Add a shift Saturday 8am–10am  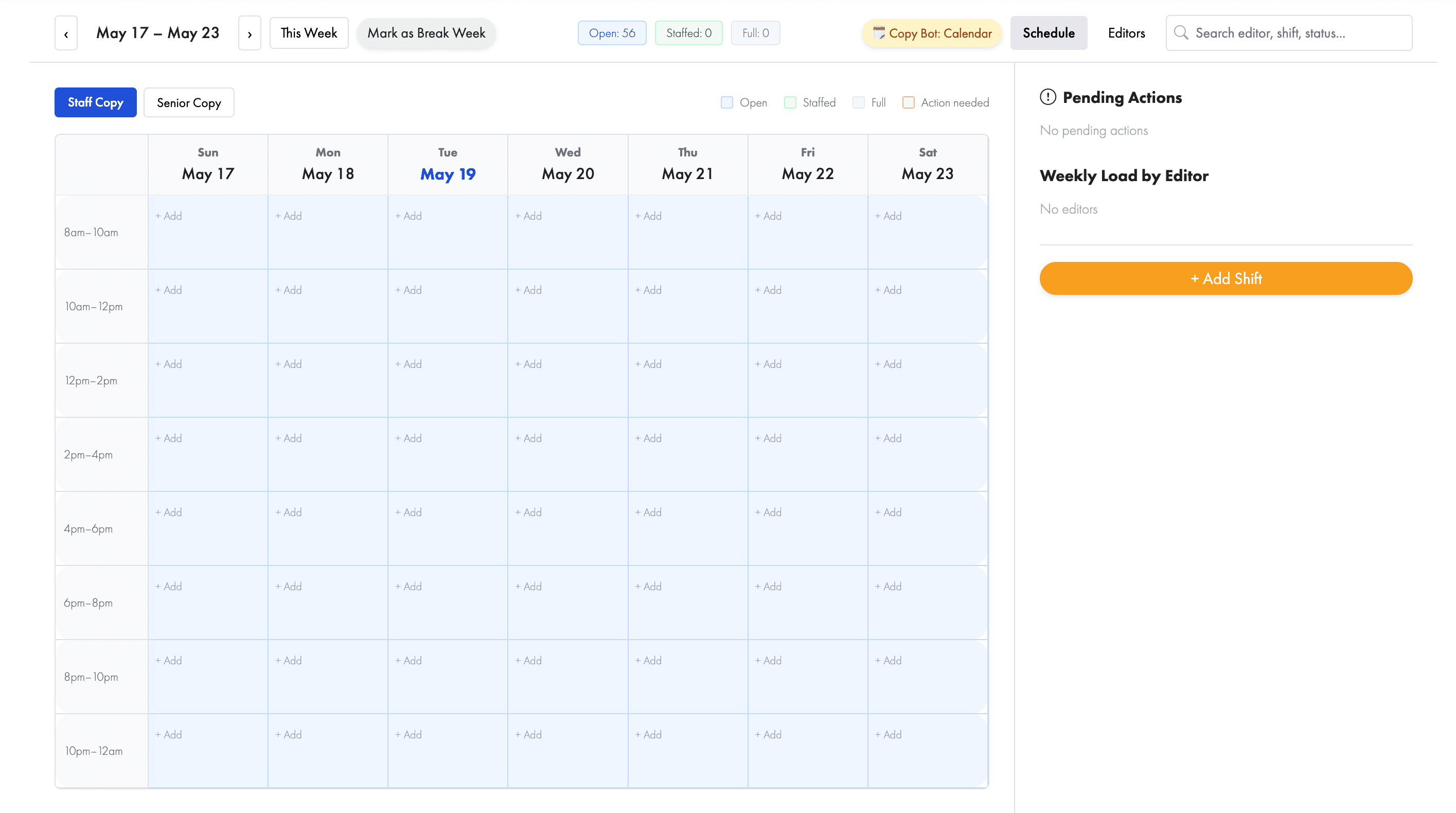888,216
